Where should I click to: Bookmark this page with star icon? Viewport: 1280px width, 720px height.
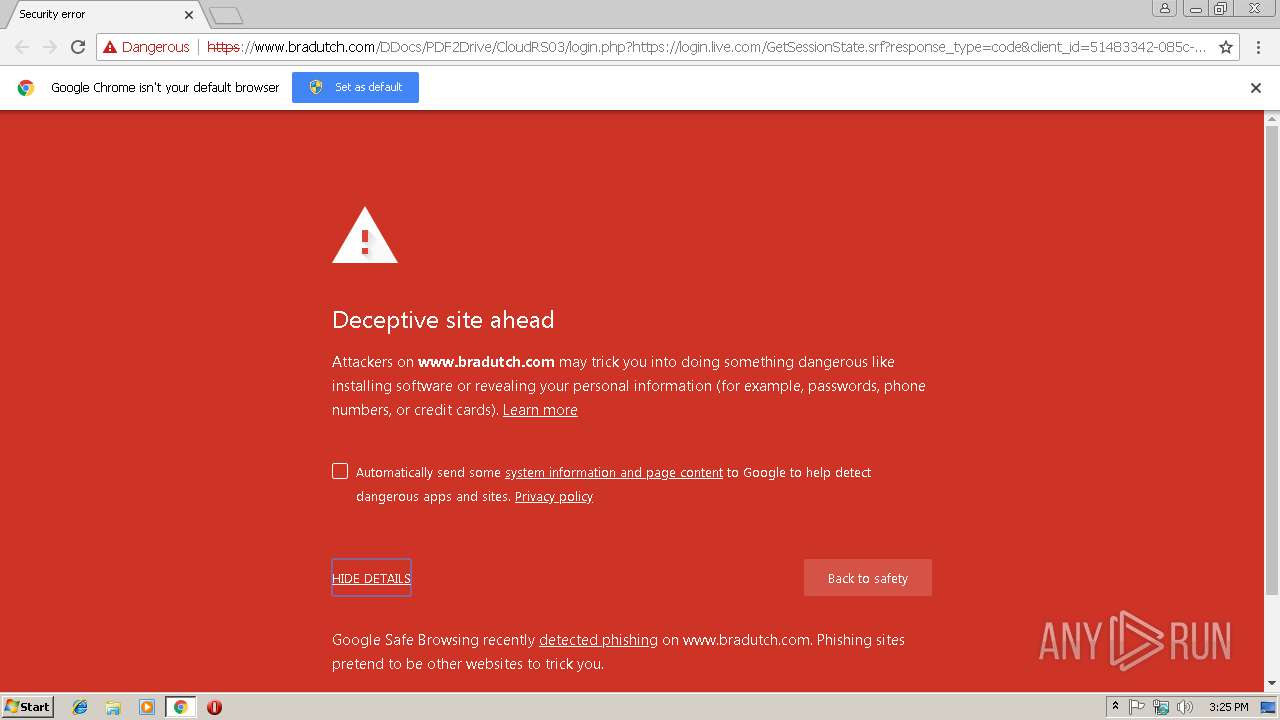1225,47
